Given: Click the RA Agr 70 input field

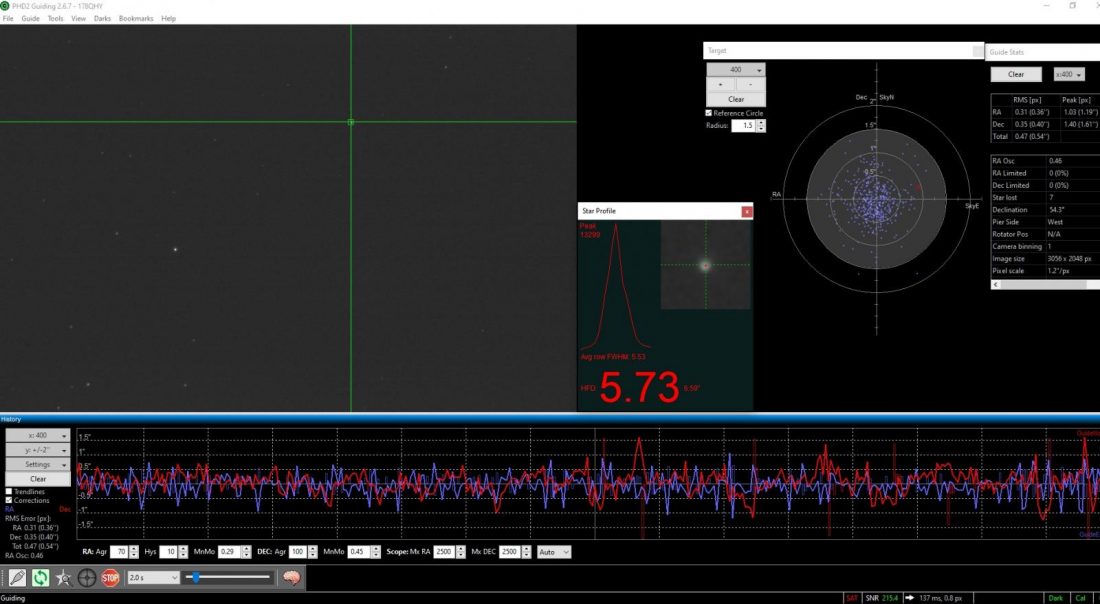Looking at the screenshot, I should (x=120, y=552).
